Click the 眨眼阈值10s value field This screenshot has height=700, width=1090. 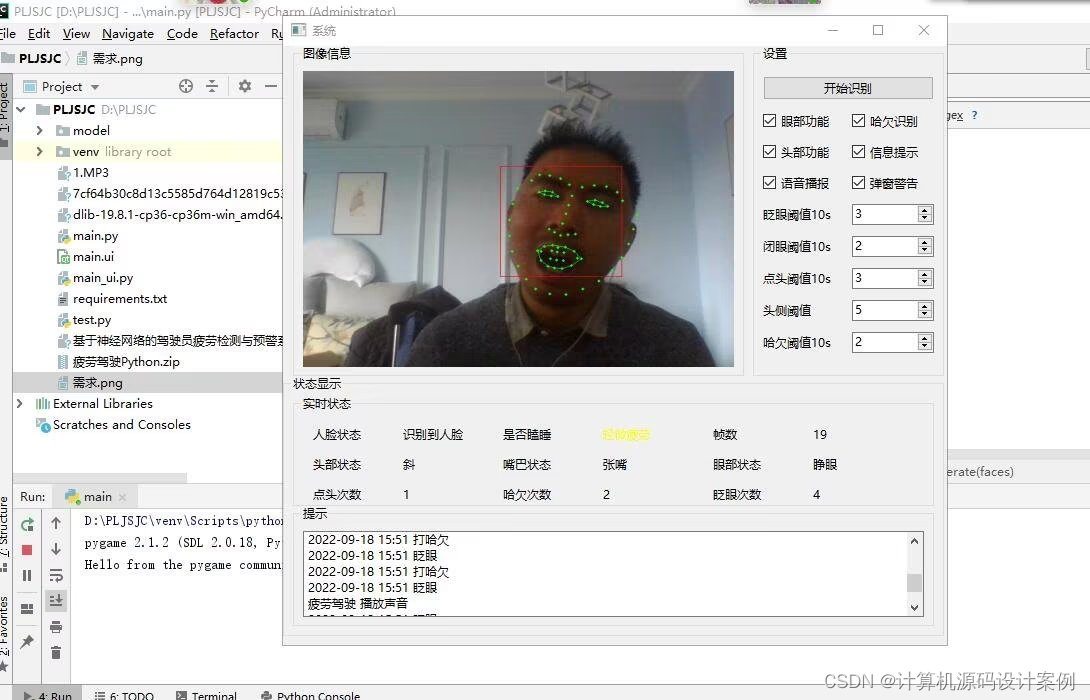pos(885,214)
